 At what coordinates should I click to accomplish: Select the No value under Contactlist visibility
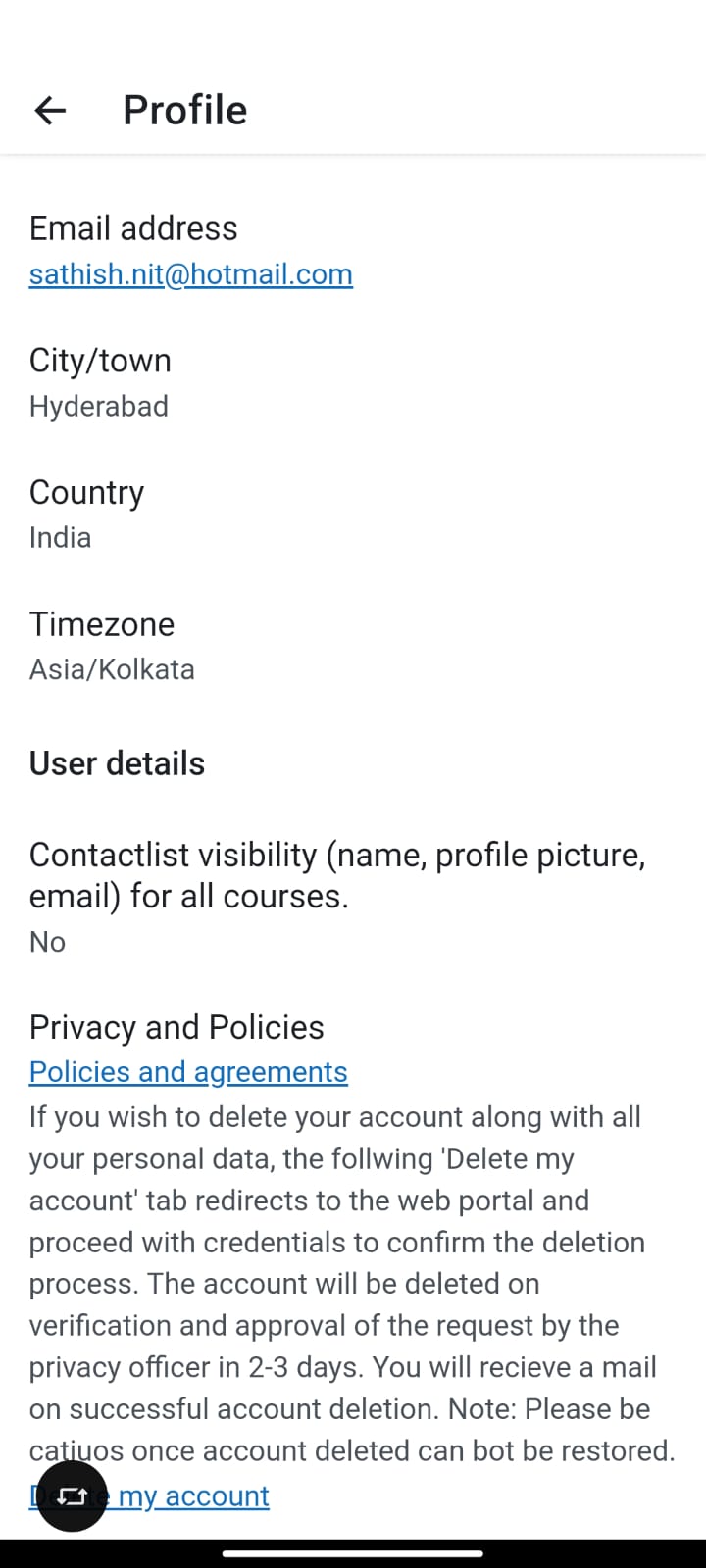coord(47,942)
